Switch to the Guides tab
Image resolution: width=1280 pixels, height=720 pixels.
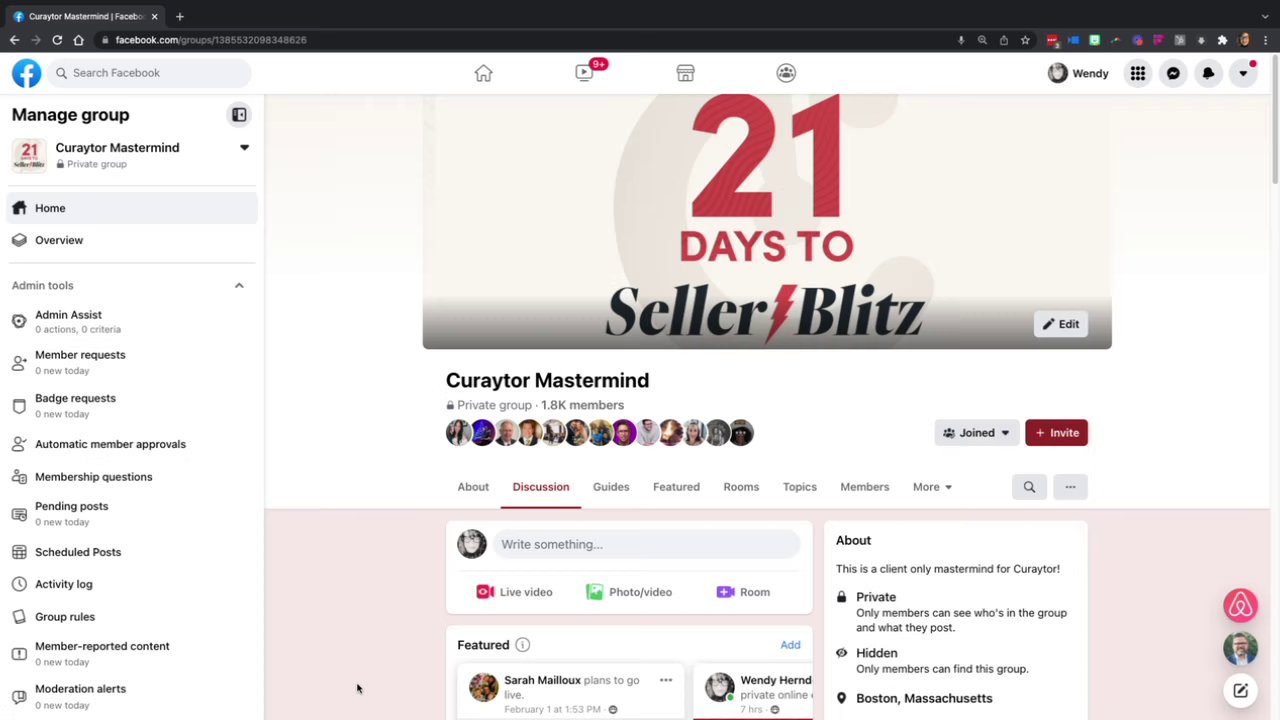[x=611, y=487]
